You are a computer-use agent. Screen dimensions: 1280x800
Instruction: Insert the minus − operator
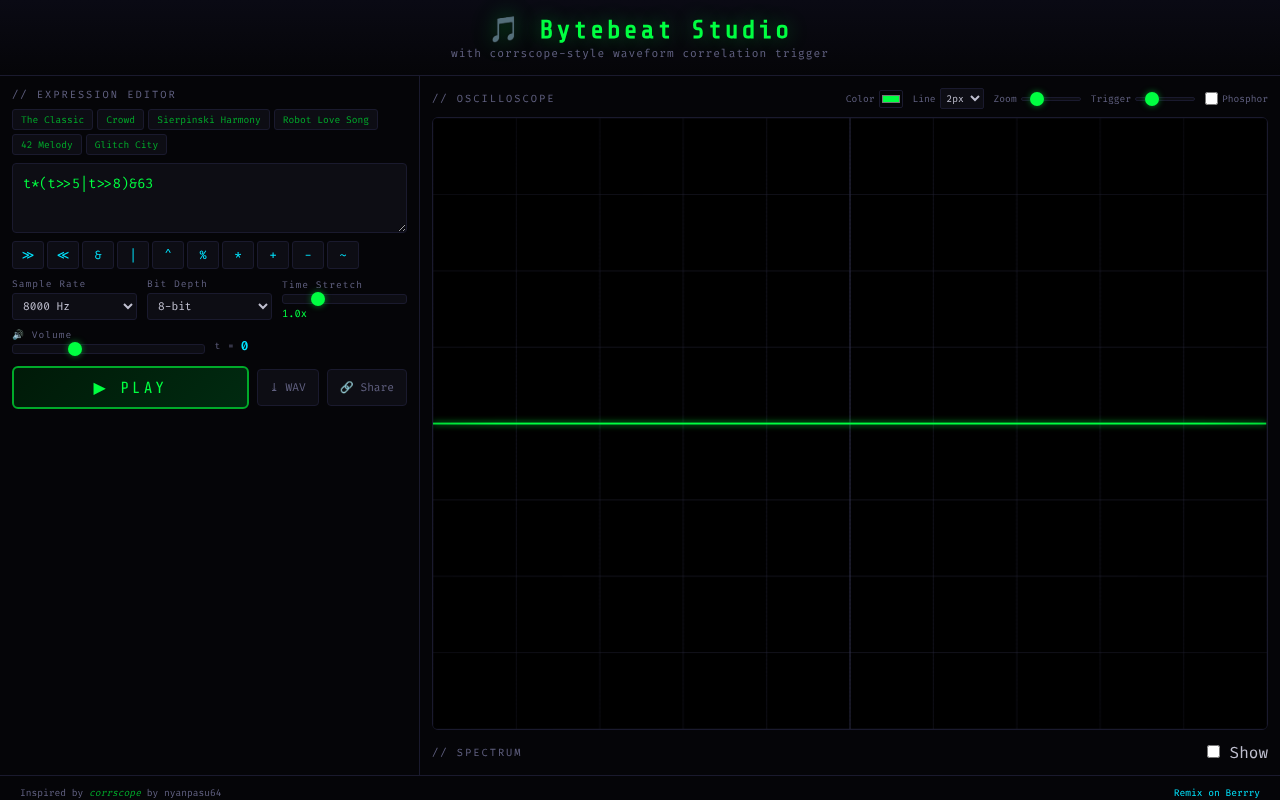[x=308, y=255]
